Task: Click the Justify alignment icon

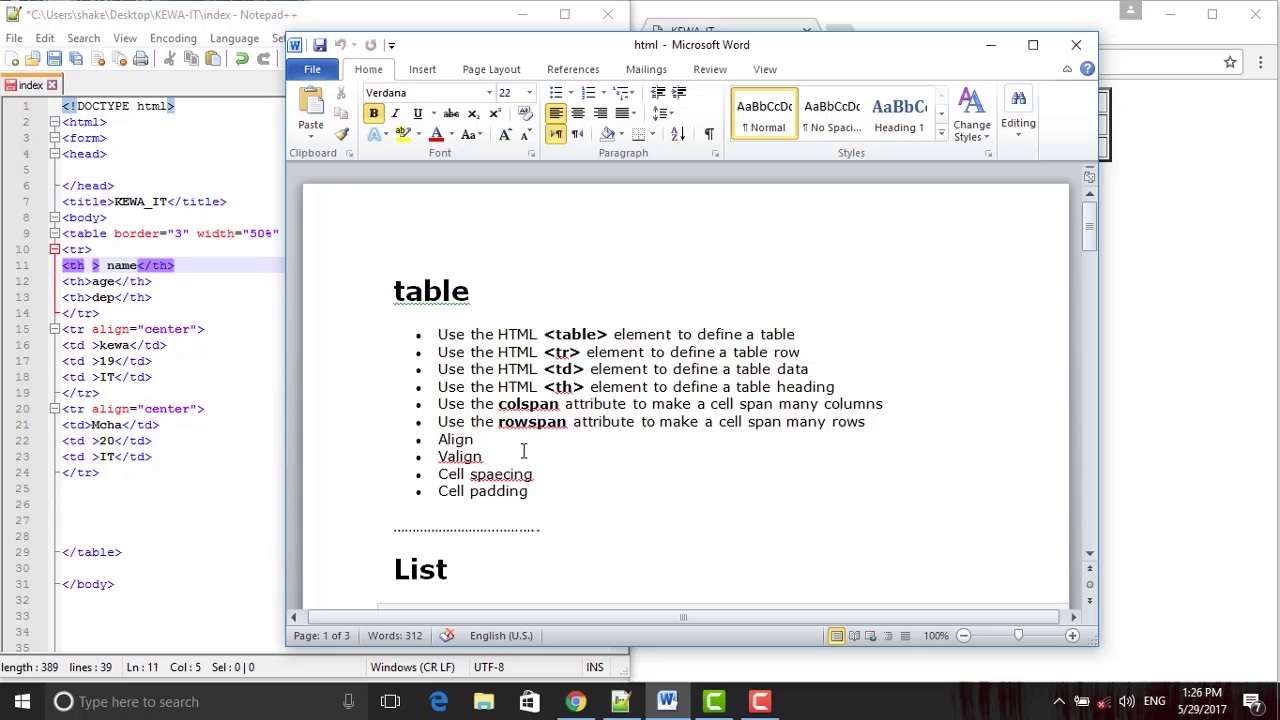Action: [622, 113]
